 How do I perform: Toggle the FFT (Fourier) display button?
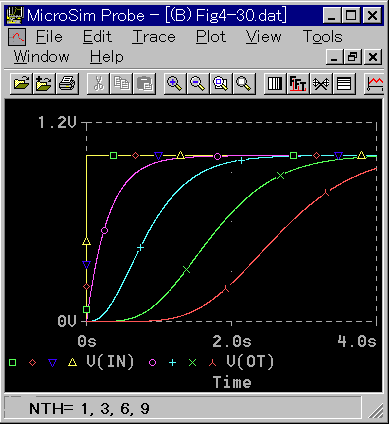tap(298, 83)
